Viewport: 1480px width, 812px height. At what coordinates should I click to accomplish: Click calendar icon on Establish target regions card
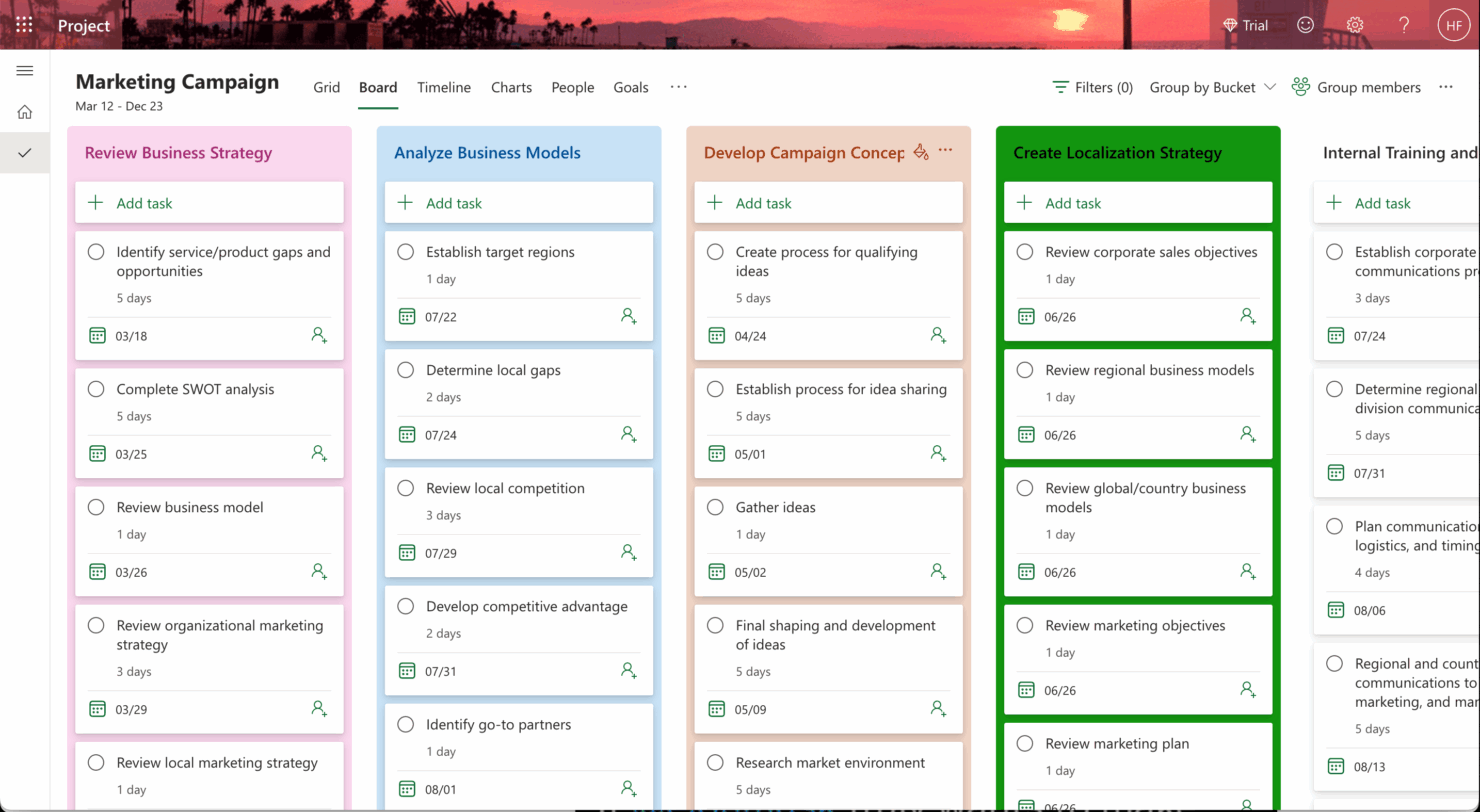tap(407, 317)
